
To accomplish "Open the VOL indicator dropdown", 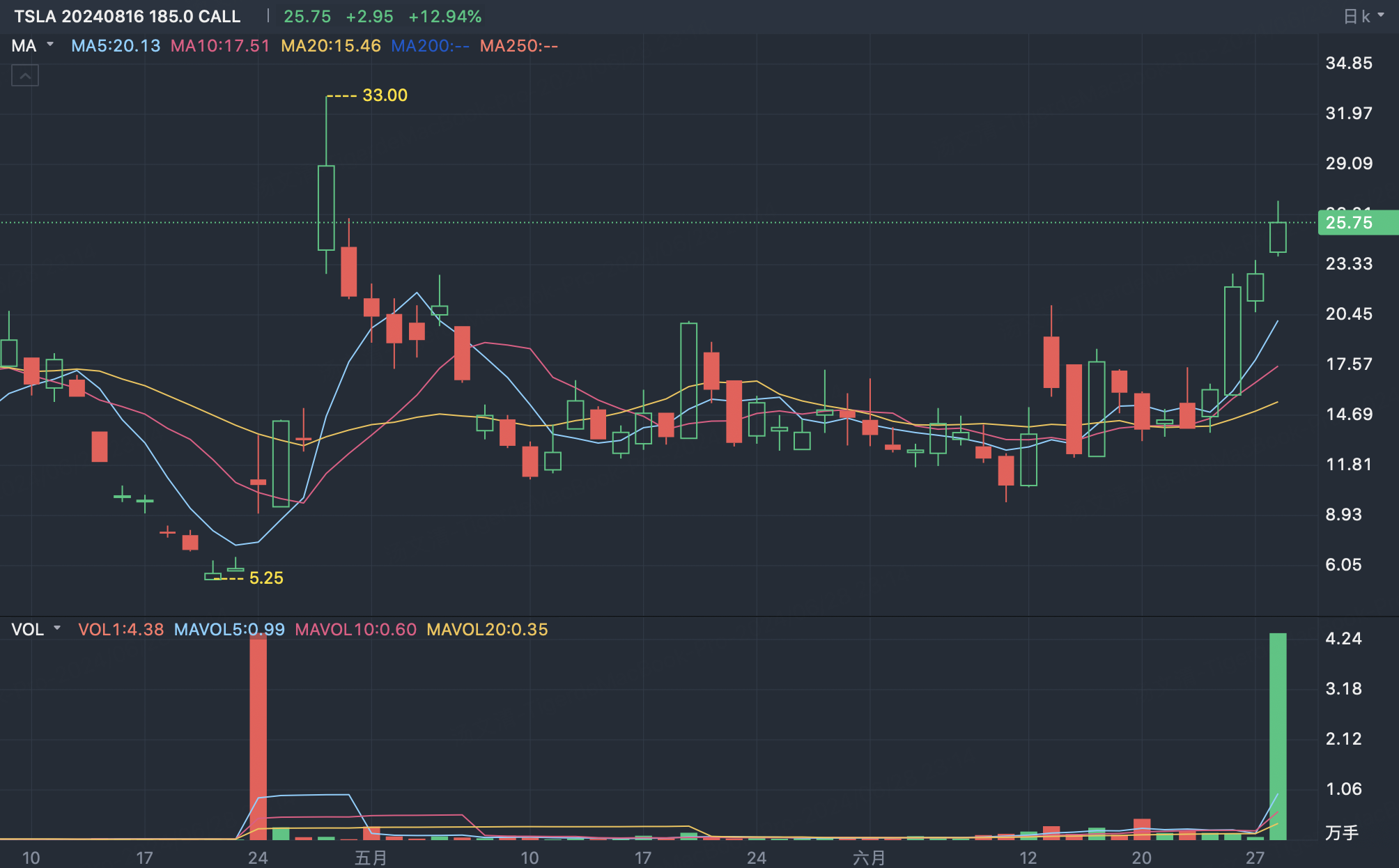I will pyautogui.click(x=36, y=629).
